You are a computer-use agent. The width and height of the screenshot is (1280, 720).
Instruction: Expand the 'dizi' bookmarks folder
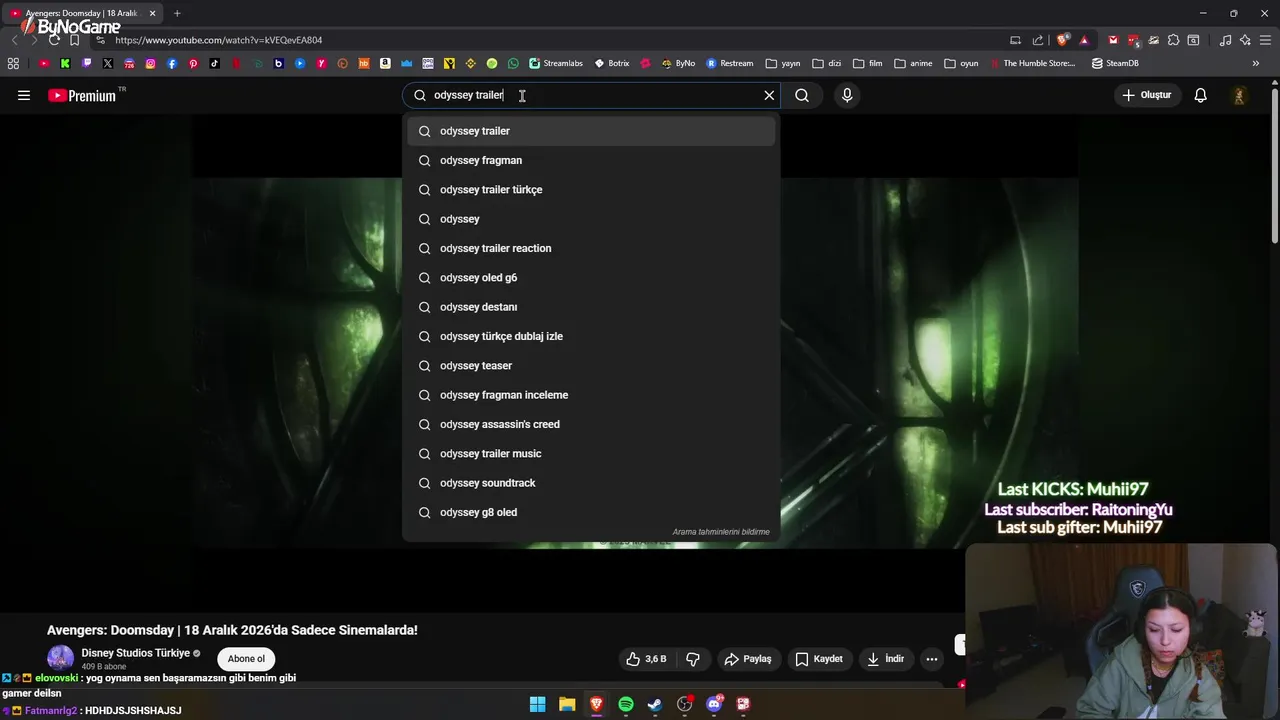[x=827, y=63]
